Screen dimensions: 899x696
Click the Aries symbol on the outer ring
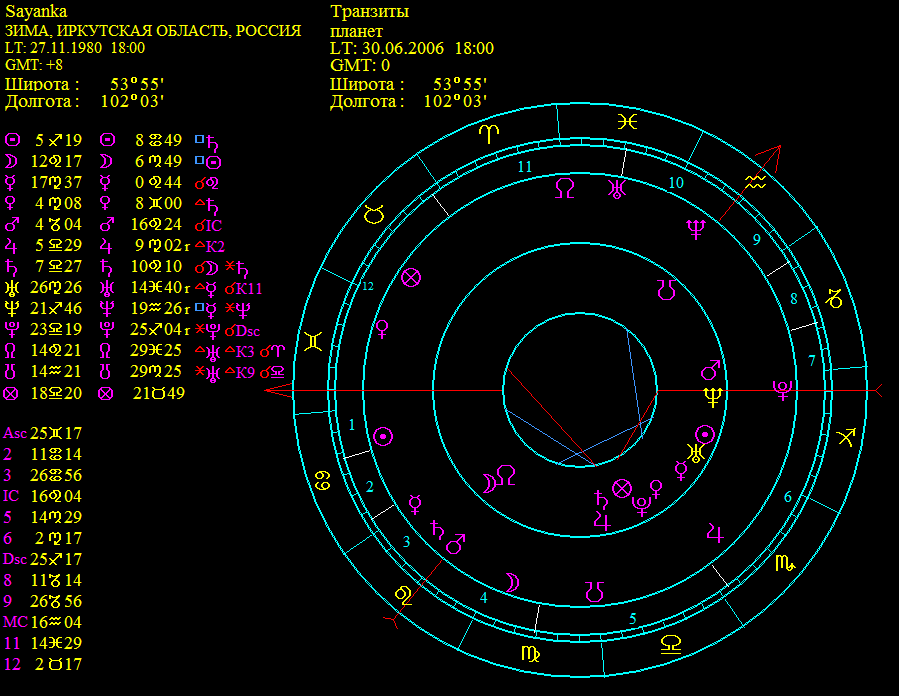488,132
